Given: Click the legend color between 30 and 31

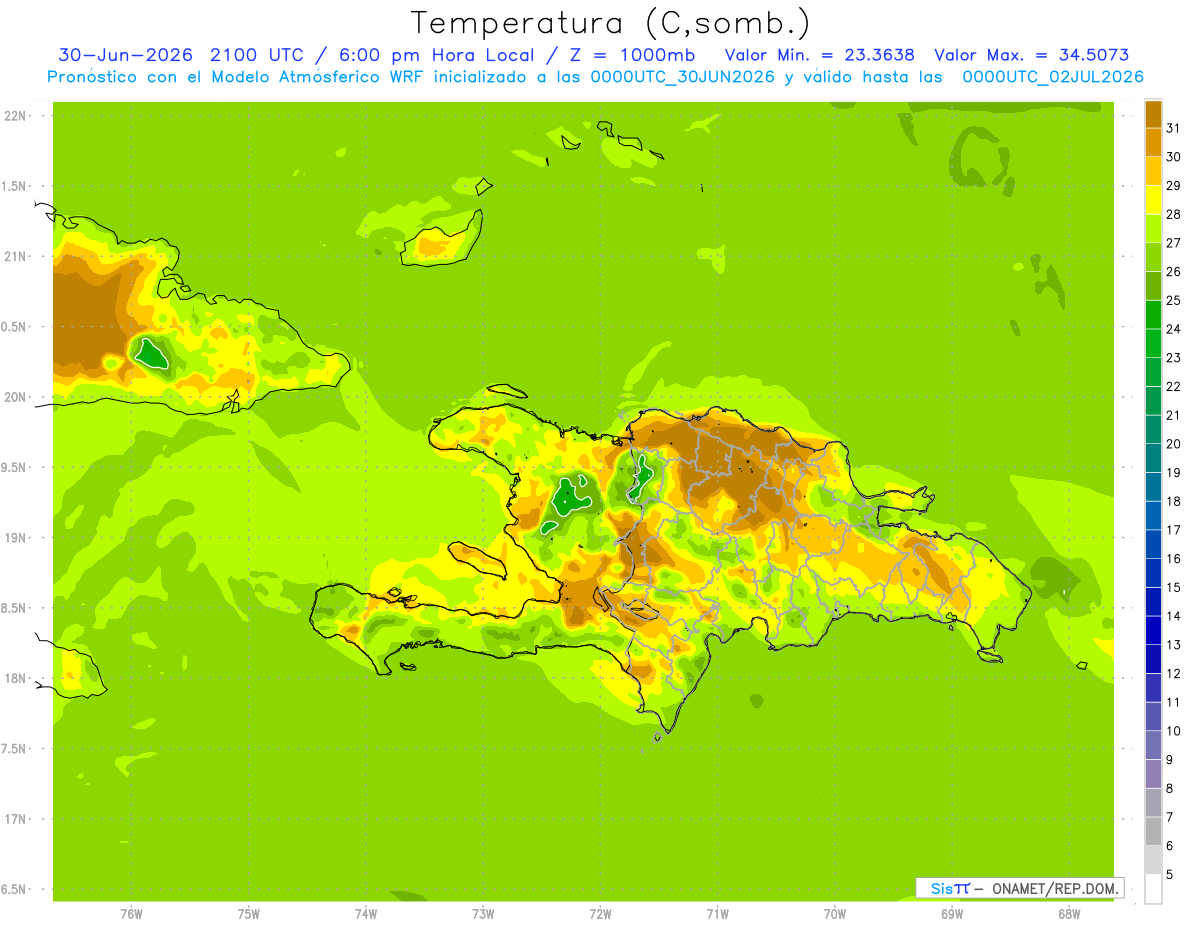Looking at the screenshot, I should tap(1153, 142).
